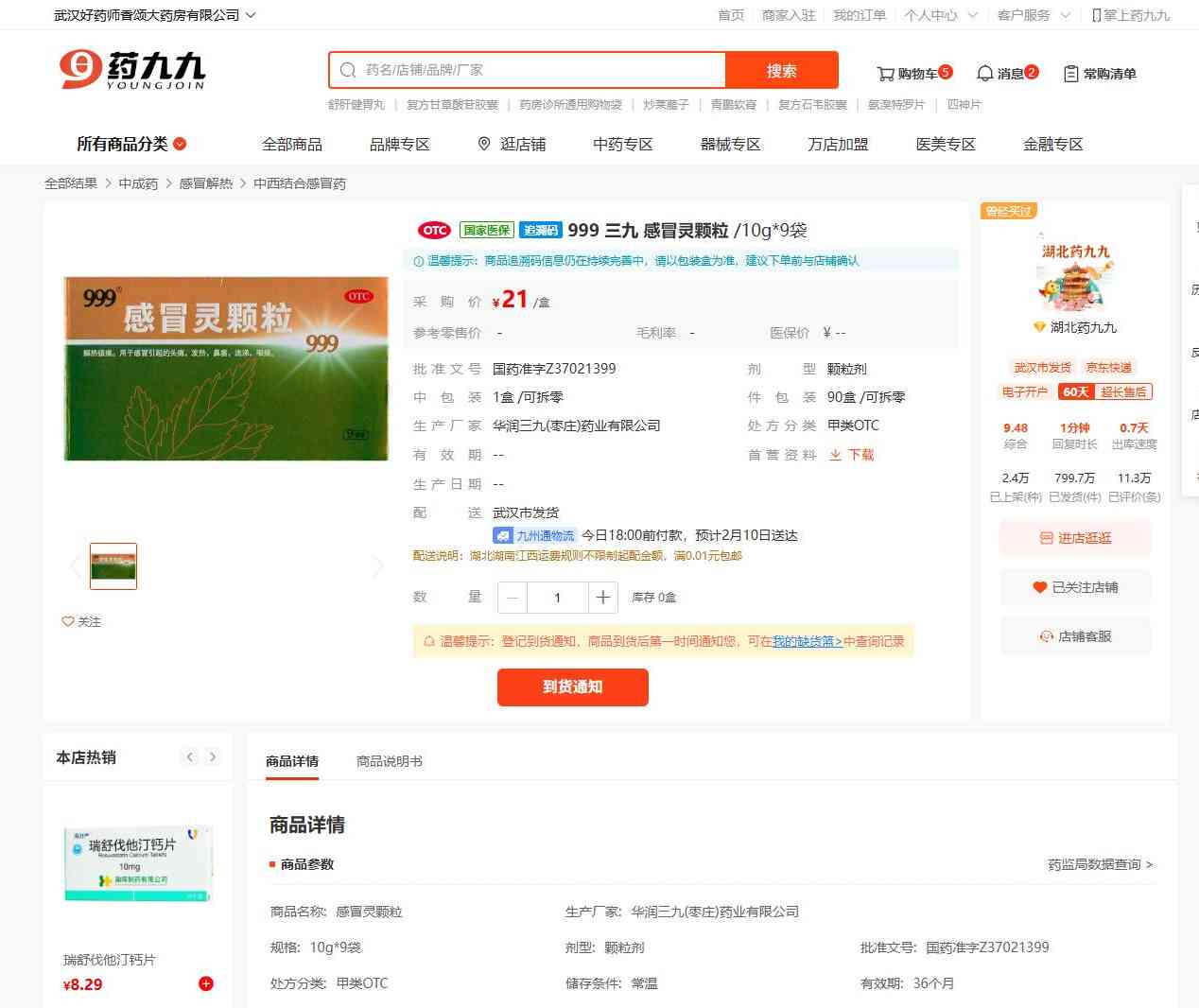
Task: Expand the company account dropdown
Action: click(250, 15)
